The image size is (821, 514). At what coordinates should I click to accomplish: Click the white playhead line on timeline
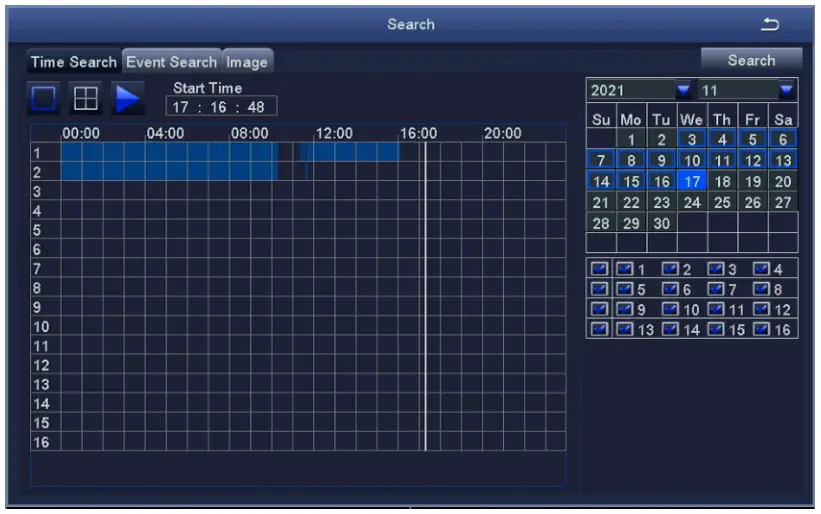(425, 296)
